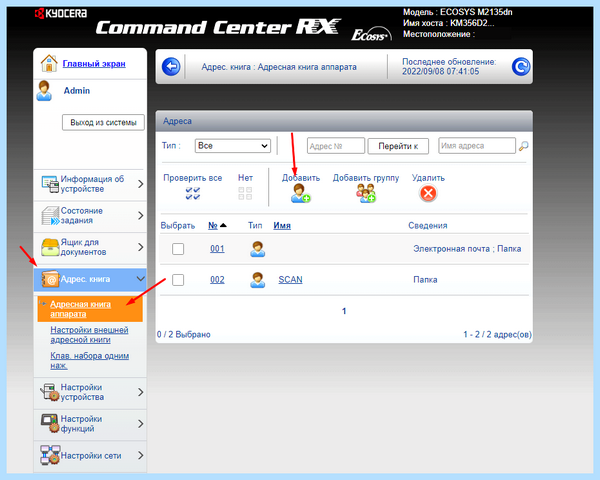
Task: Sort by № column header
Action: tap(213, 225)
